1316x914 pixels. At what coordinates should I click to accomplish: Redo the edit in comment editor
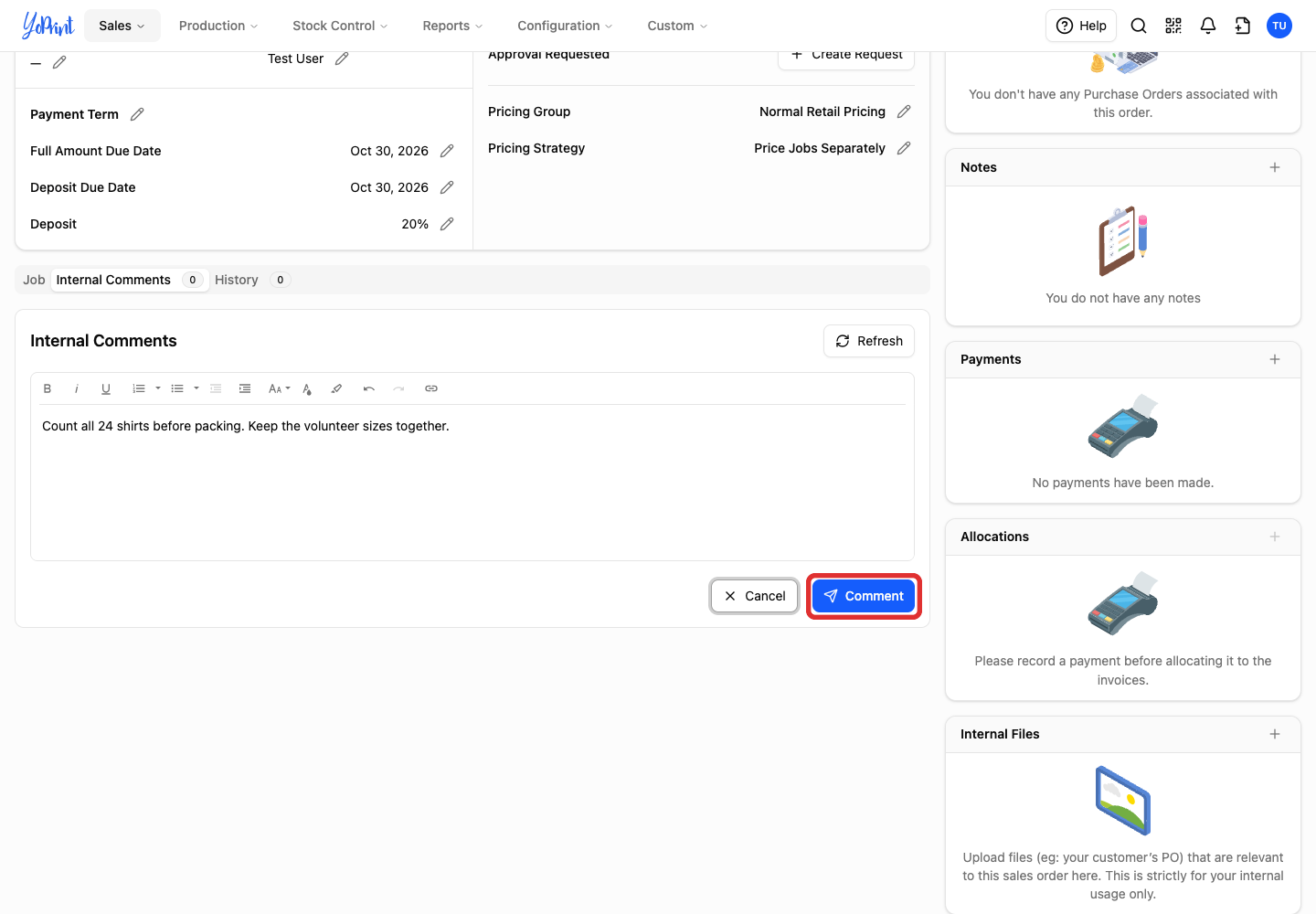398,388
